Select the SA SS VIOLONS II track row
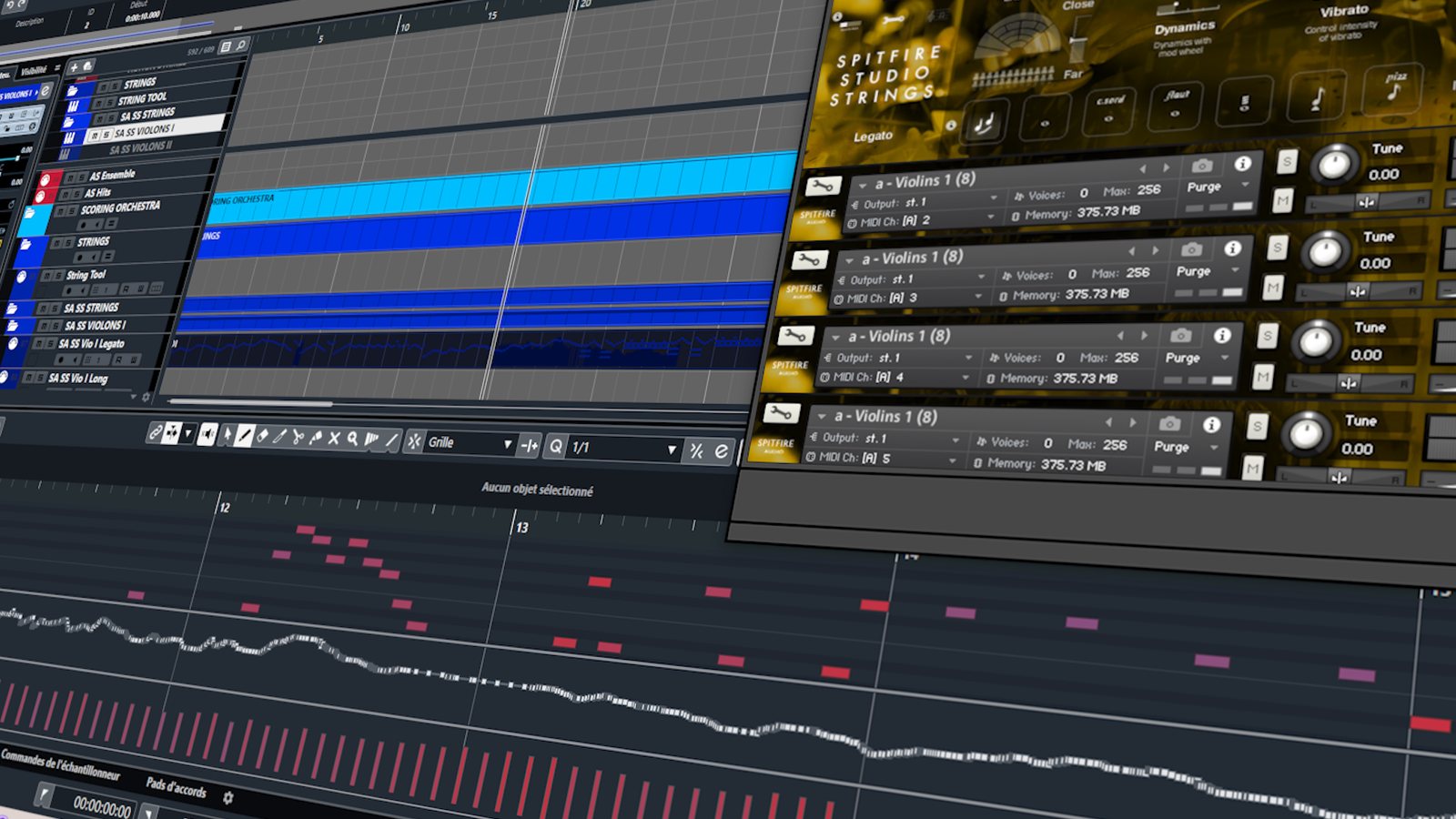The width and height of the screenshot is (1456, 819). [x=142, y=147]
